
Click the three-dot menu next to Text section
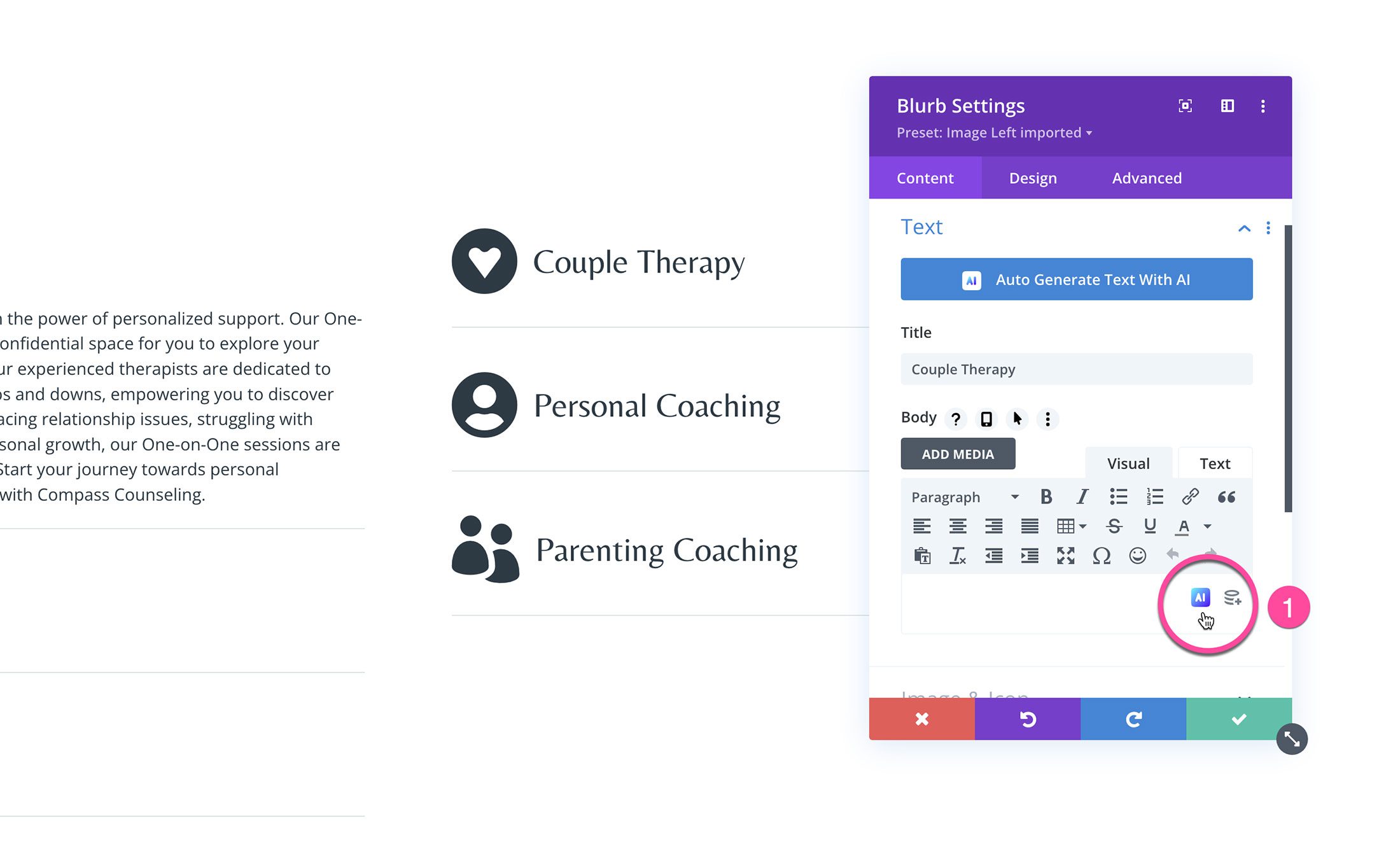point(1268,227)
